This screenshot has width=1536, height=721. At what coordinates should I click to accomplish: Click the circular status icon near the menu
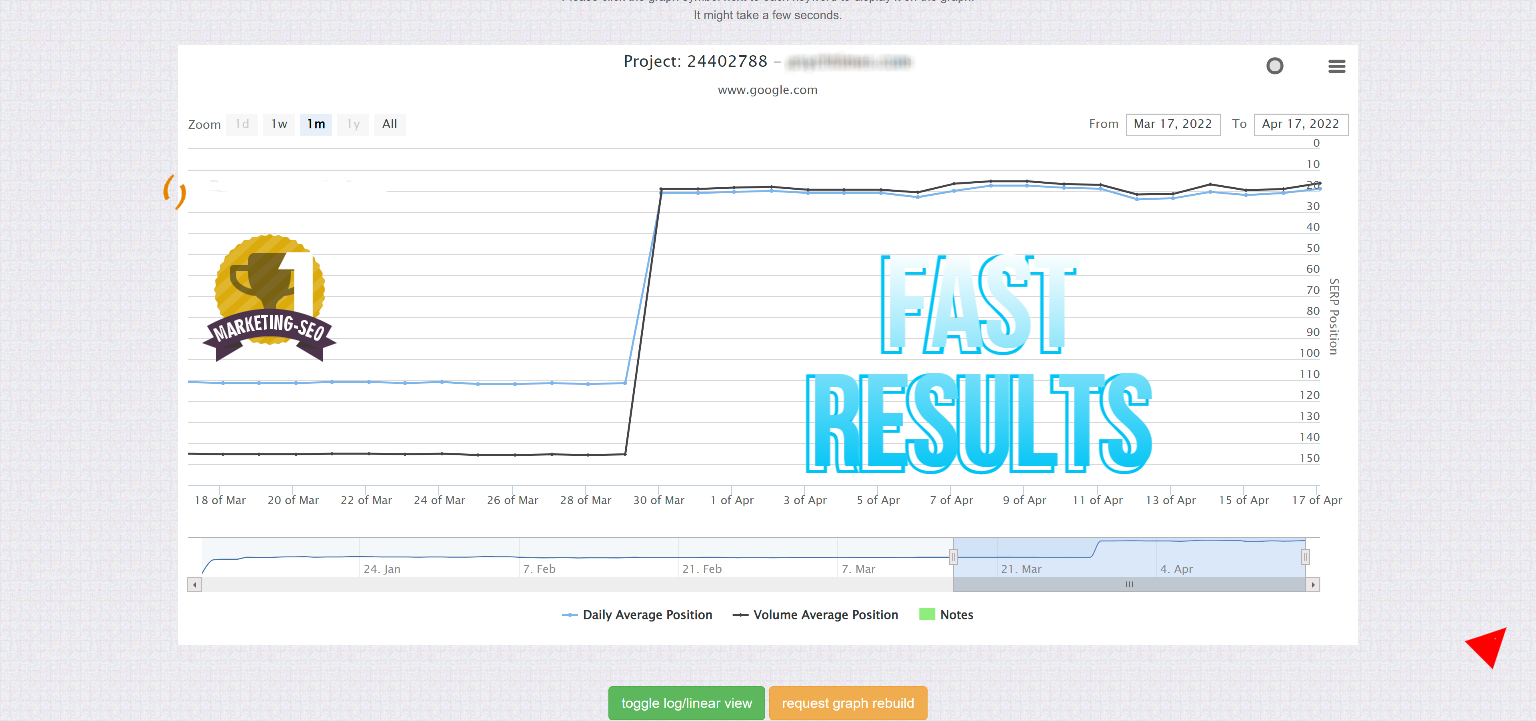(1275, 65)
